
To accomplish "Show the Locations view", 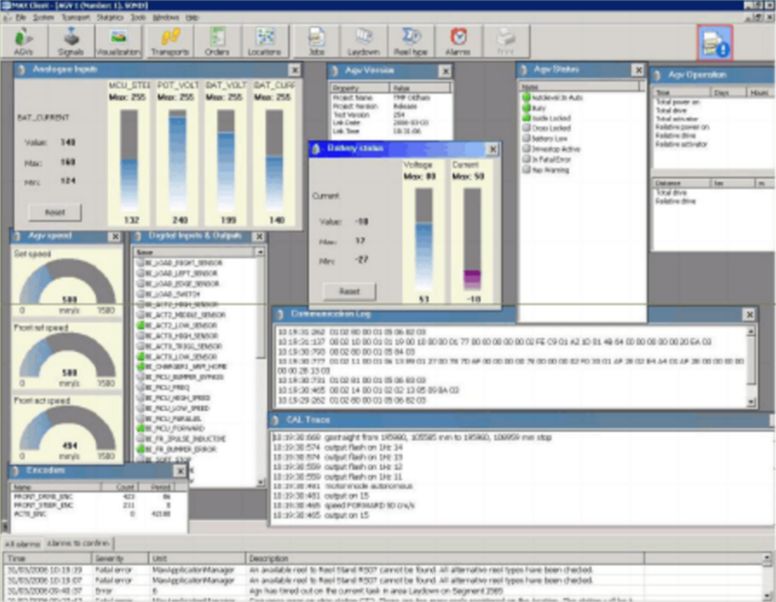I will point(264,41).
